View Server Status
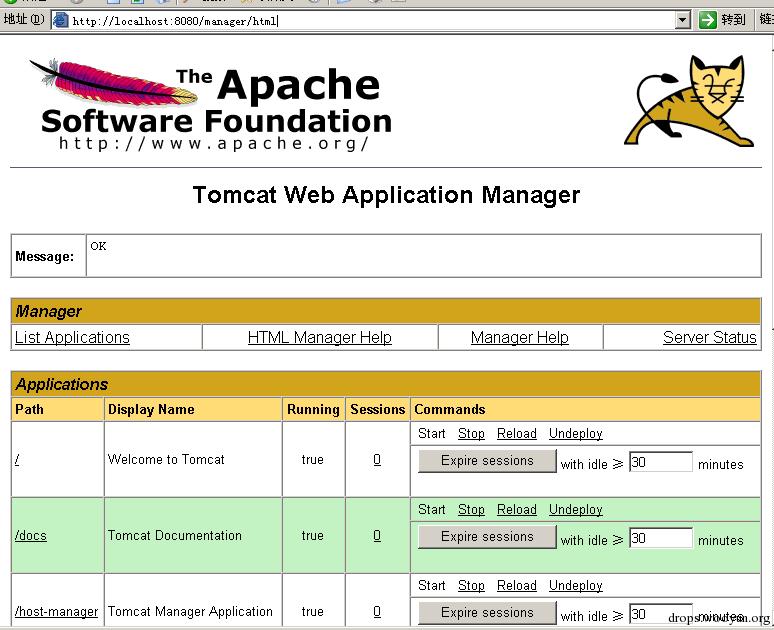The image size is (774, 630). [709, 338]
